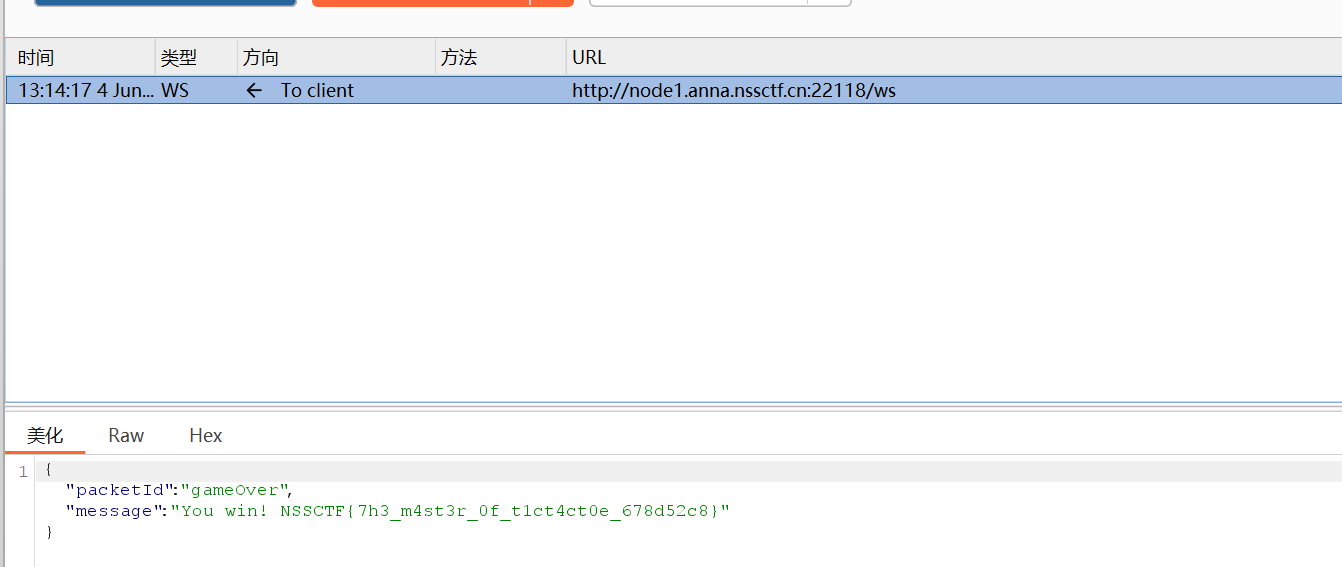The image size is (1342, 567).
Task: Click the "message" key in the JSON
Action: (x=113, y=511)
